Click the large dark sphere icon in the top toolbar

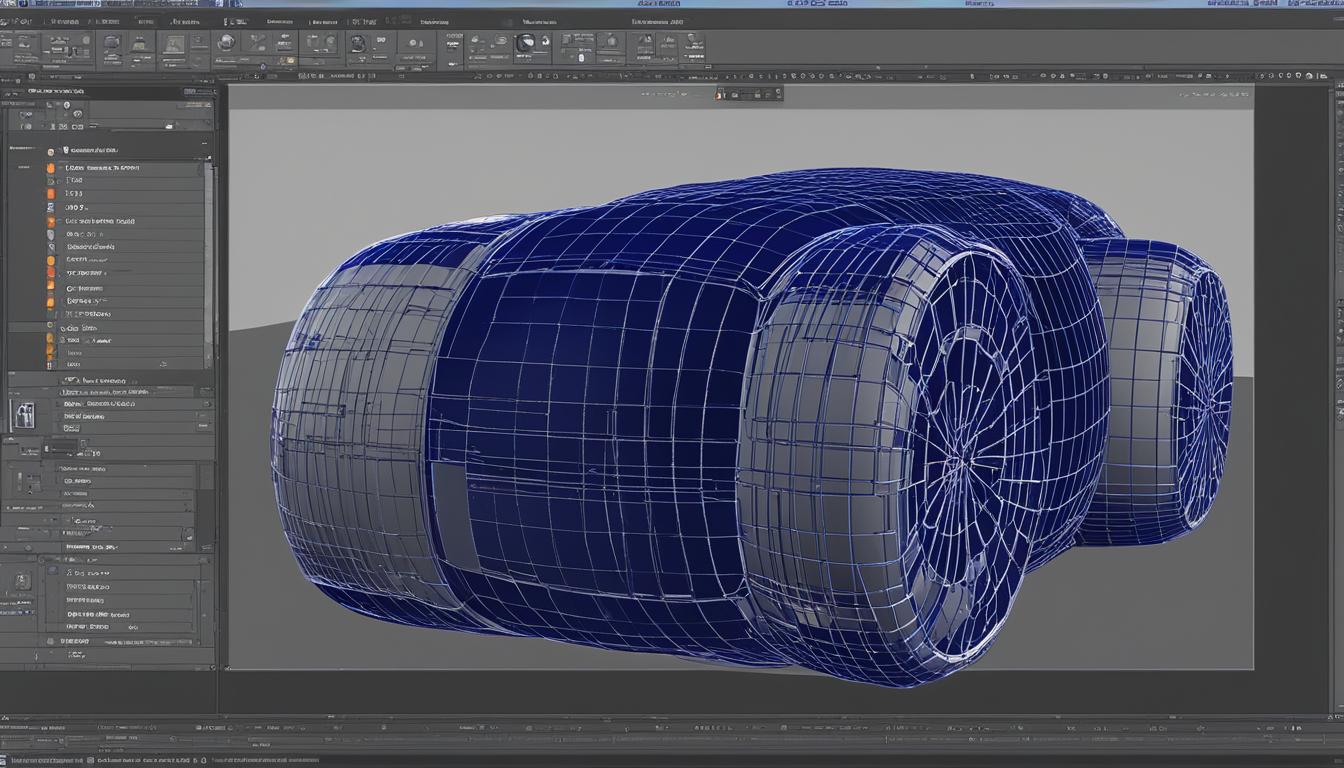pos(526,43)
